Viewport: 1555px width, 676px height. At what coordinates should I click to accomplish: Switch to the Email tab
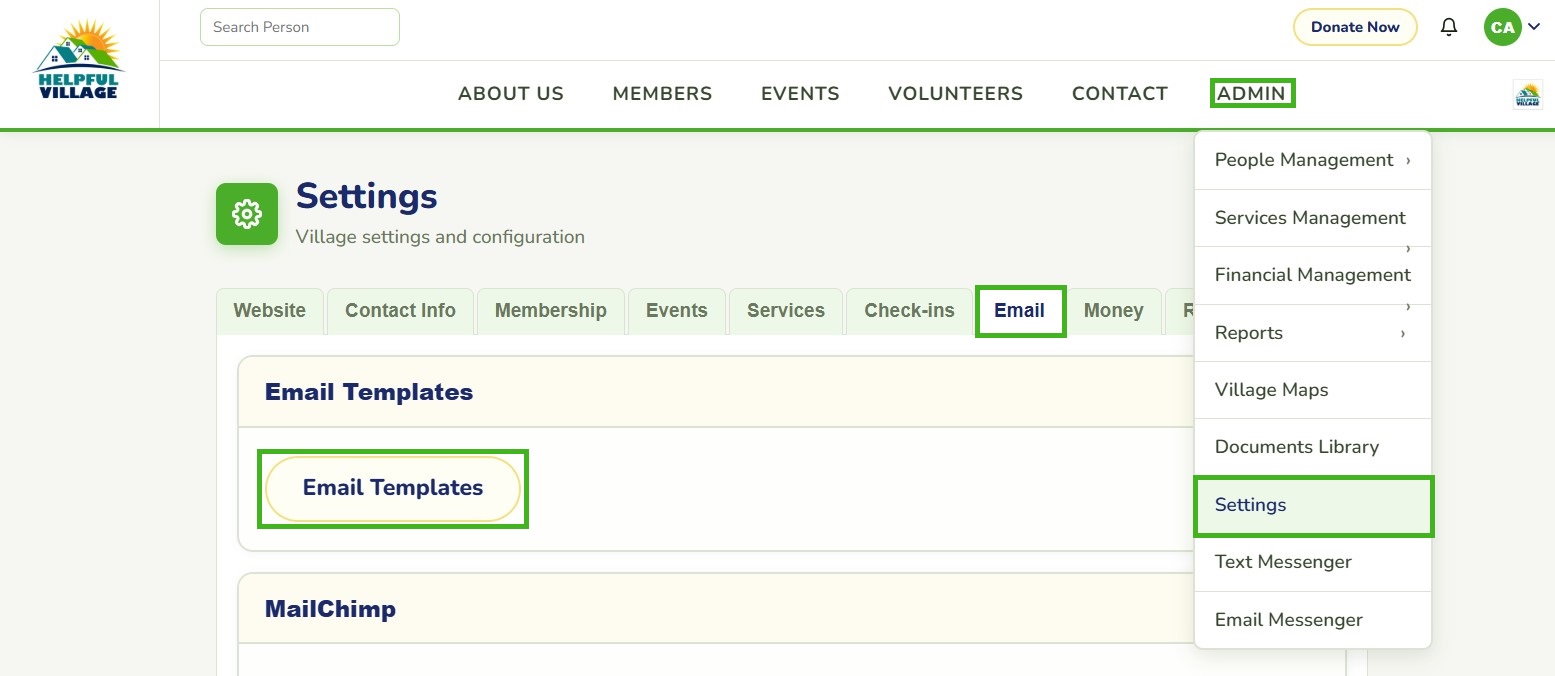tap(1020, 311)
